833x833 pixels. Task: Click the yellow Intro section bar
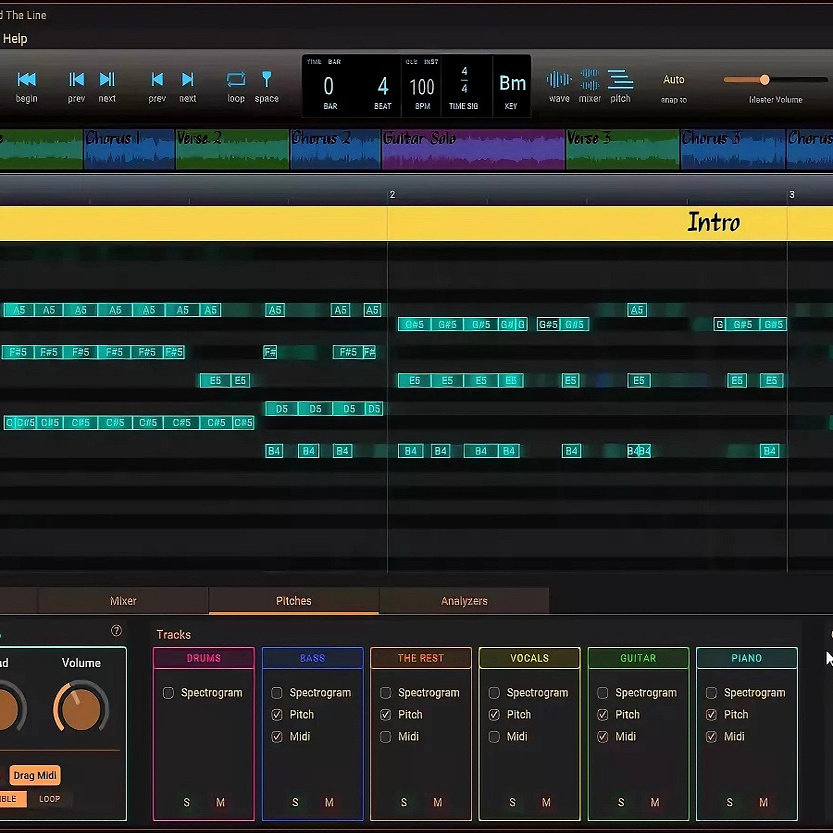tap(416, 223)
